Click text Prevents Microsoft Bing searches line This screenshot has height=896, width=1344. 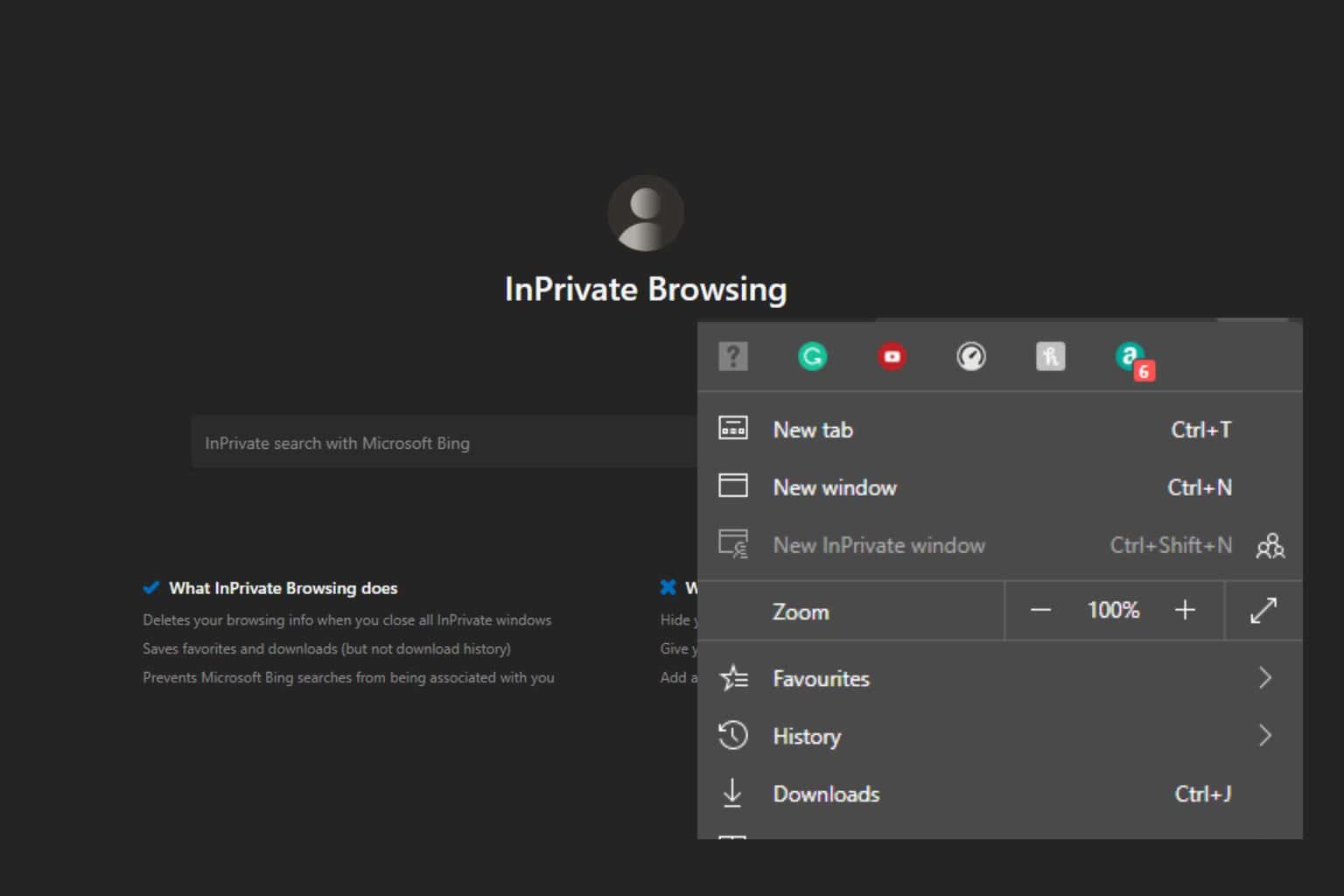point(348,677)
